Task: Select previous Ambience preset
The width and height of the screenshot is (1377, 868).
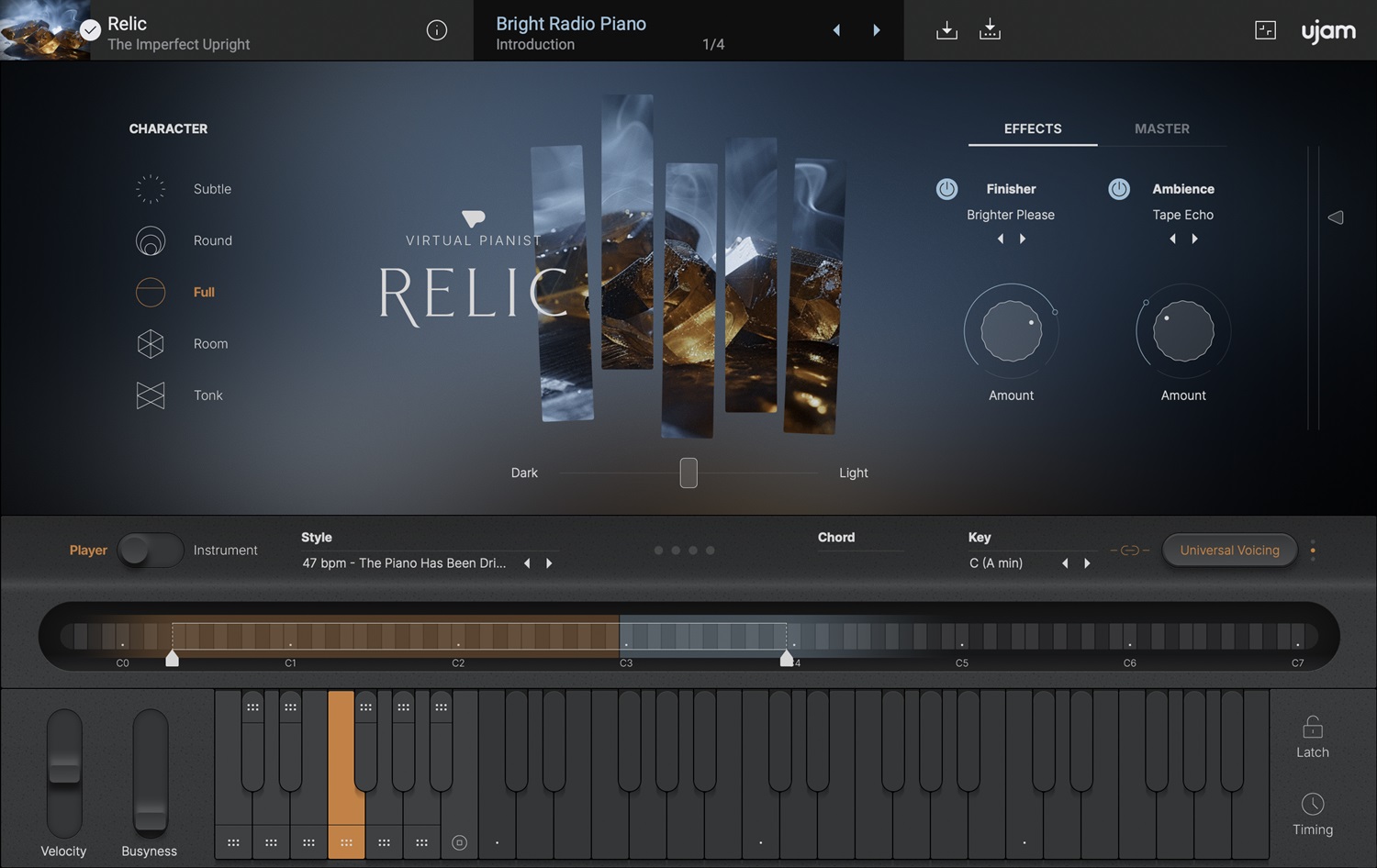Action: point(1172,239)
